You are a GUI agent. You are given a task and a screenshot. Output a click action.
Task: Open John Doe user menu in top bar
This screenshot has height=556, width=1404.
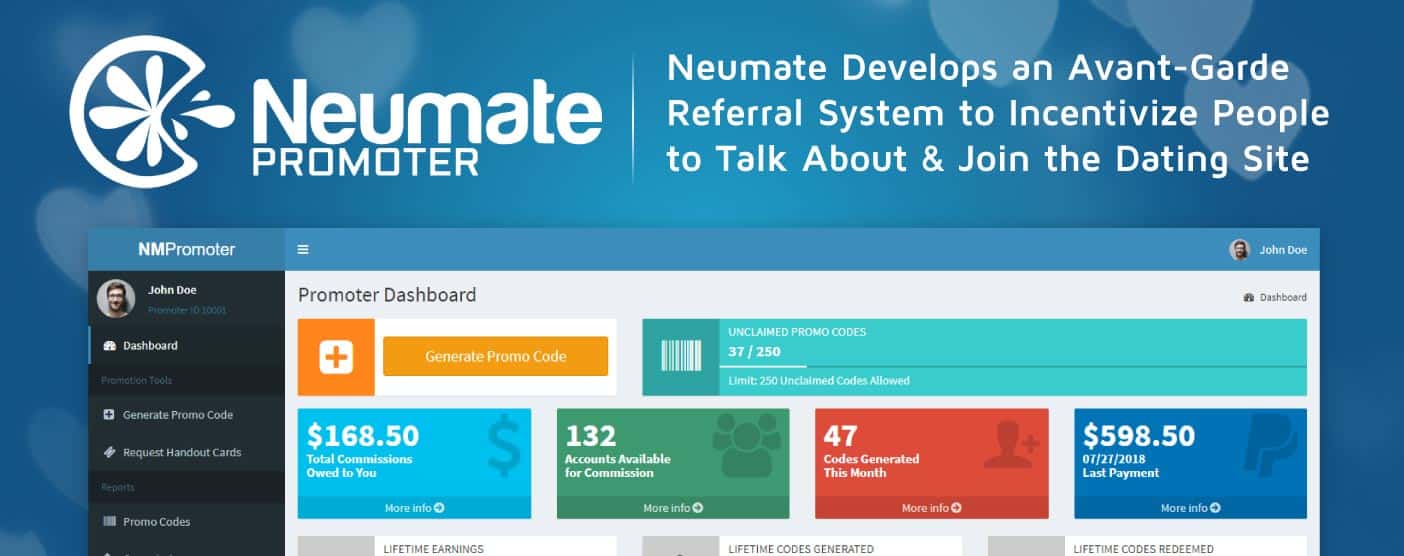[x=1268, y=250]
